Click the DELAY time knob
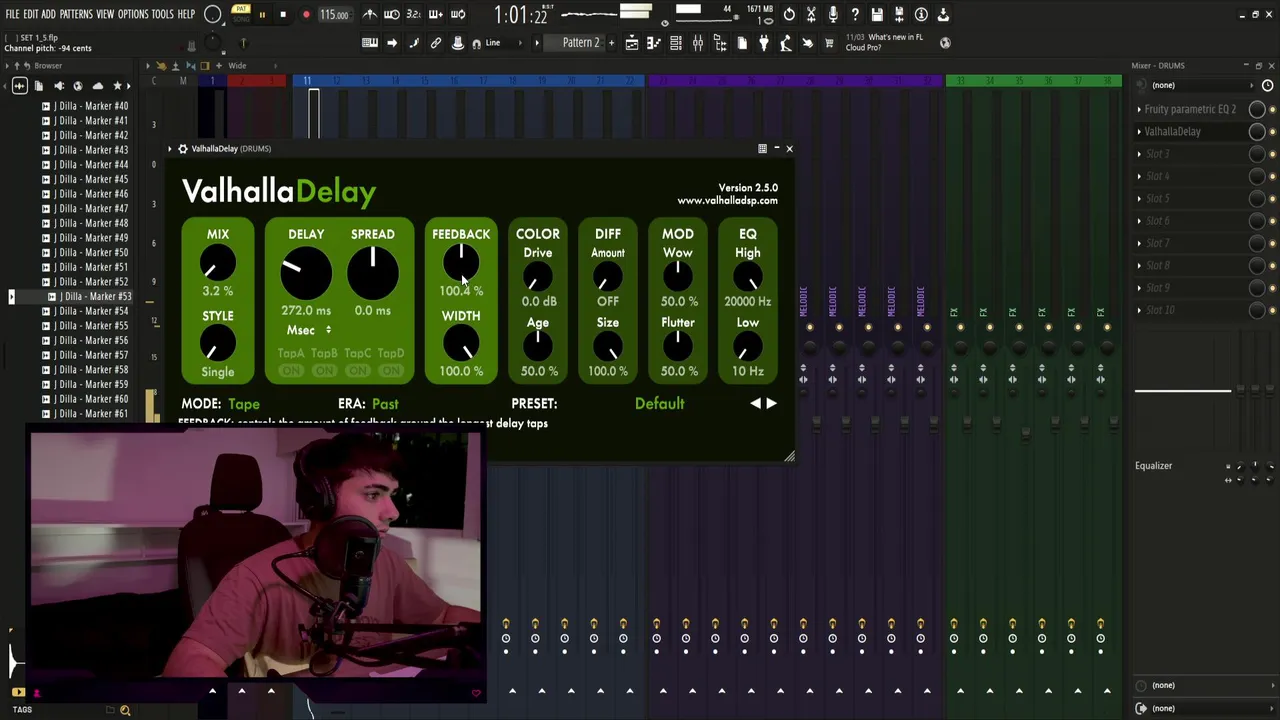 306,272
